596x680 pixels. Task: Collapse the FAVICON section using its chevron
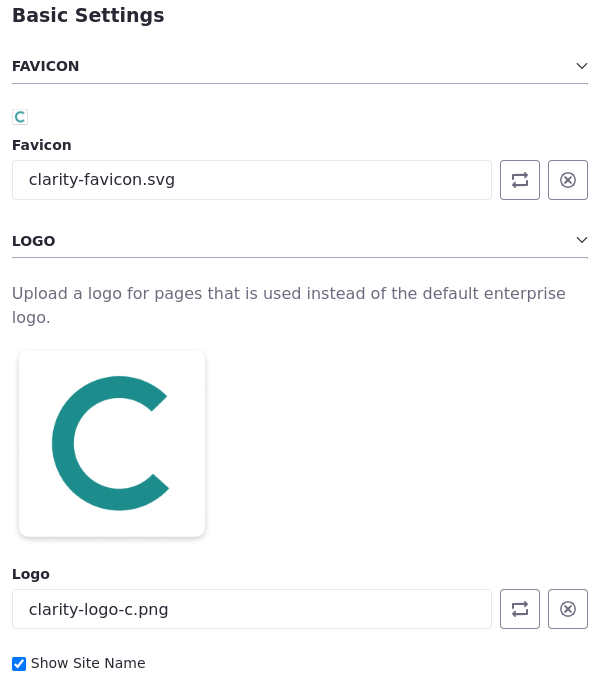[x=582, y=66]
